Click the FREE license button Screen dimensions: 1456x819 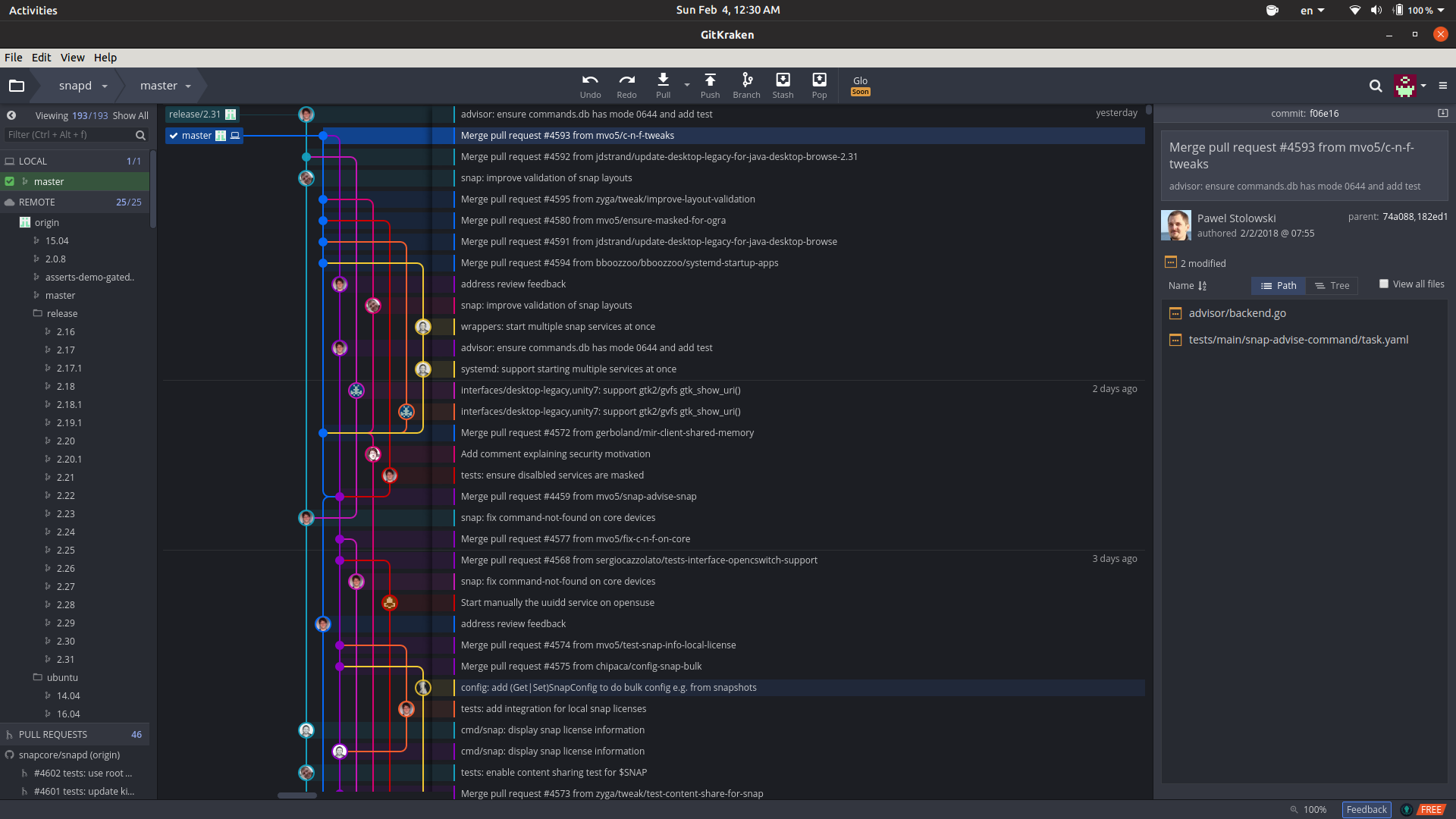(x=1431, y=809)
